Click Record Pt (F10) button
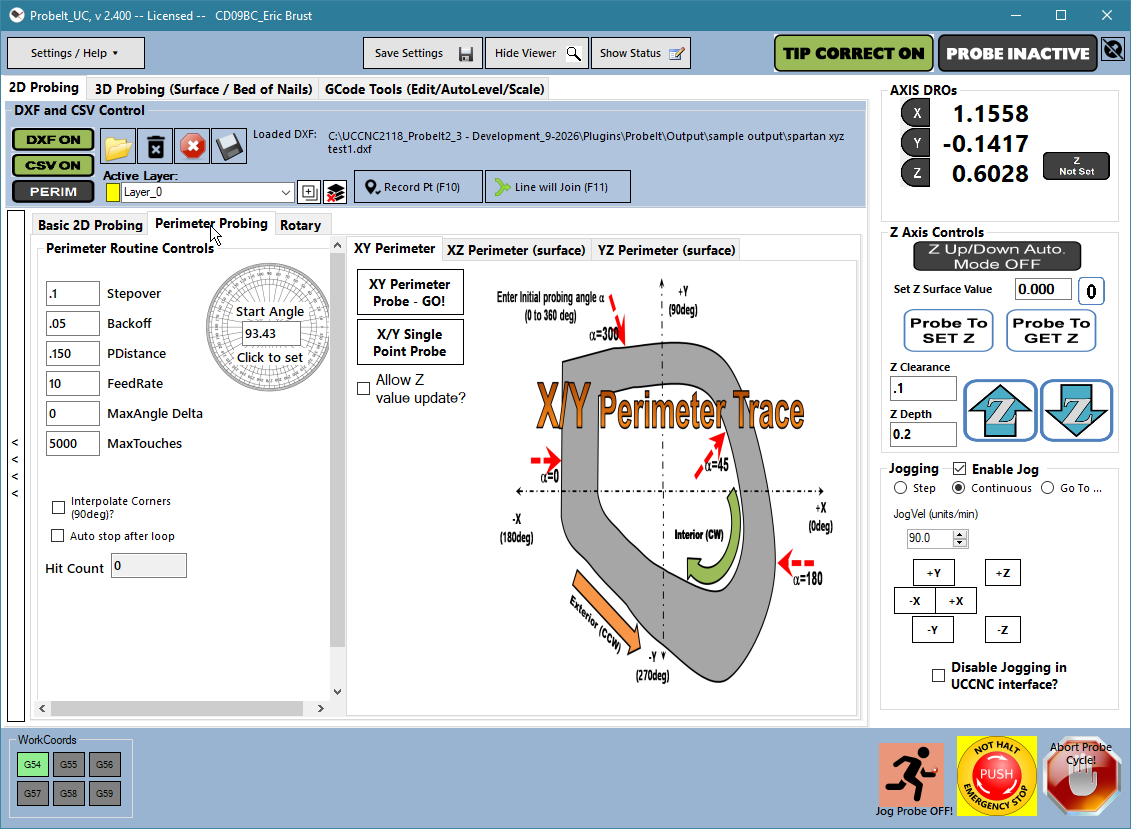 (418, 187)
